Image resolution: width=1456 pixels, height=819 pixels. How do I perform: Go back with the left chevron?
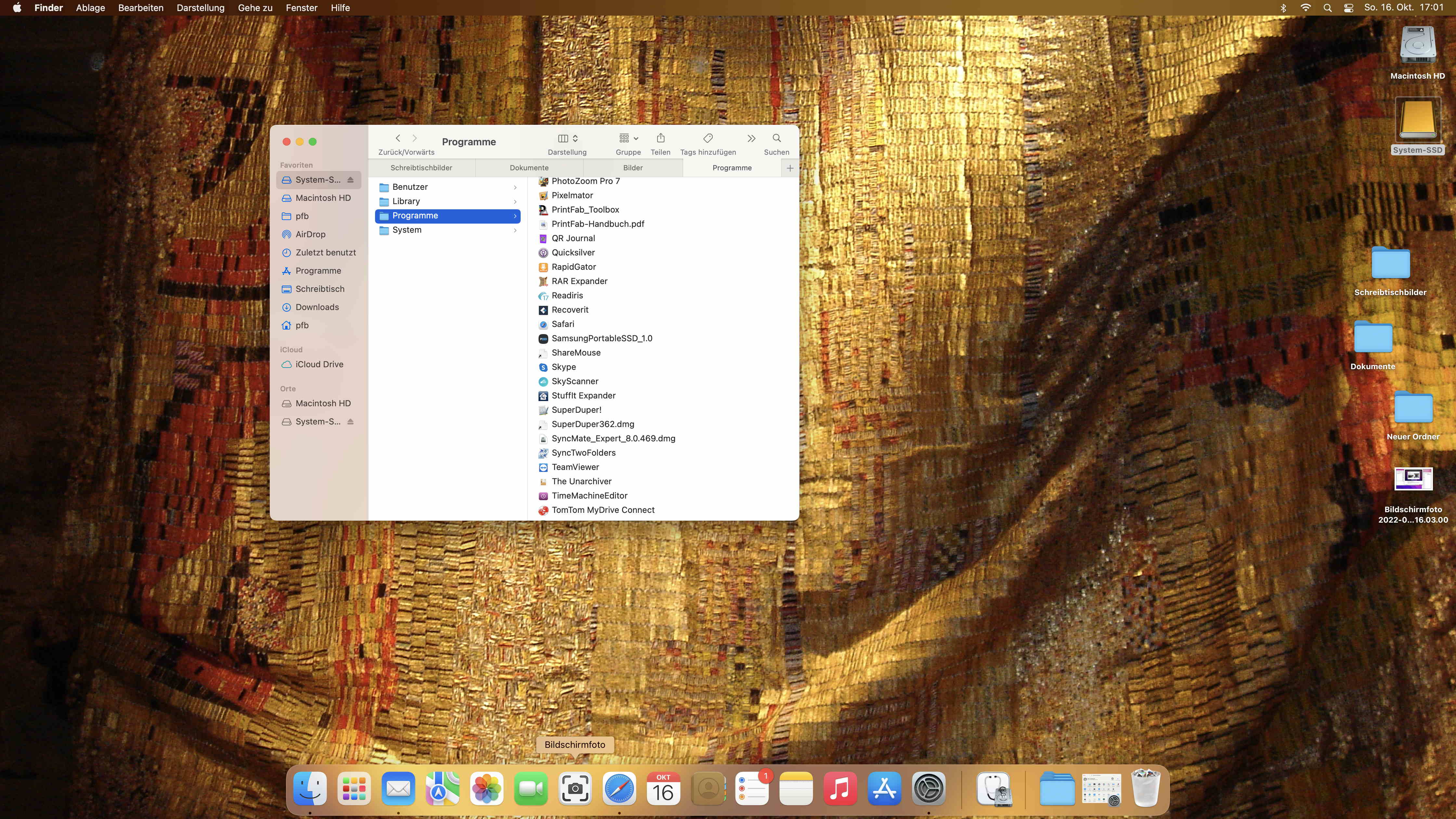click(398, 138)
